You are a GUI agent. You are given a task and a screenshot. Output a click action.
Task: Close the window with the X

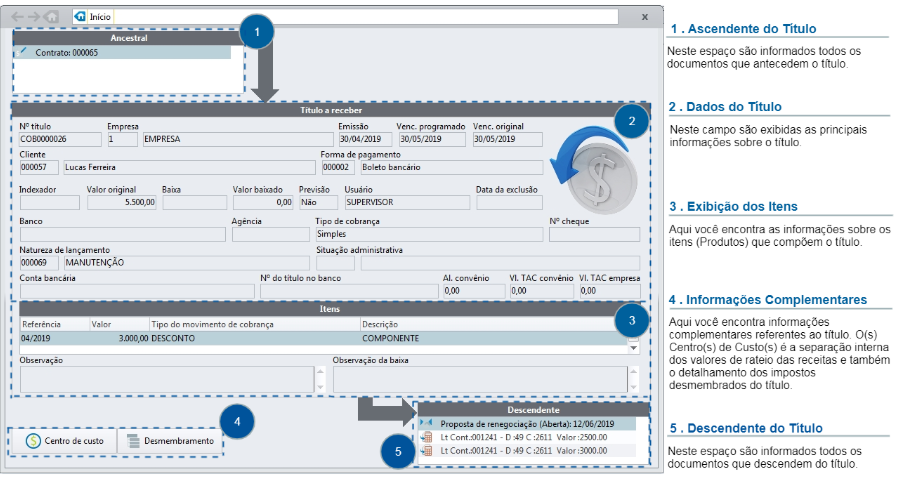645,17
